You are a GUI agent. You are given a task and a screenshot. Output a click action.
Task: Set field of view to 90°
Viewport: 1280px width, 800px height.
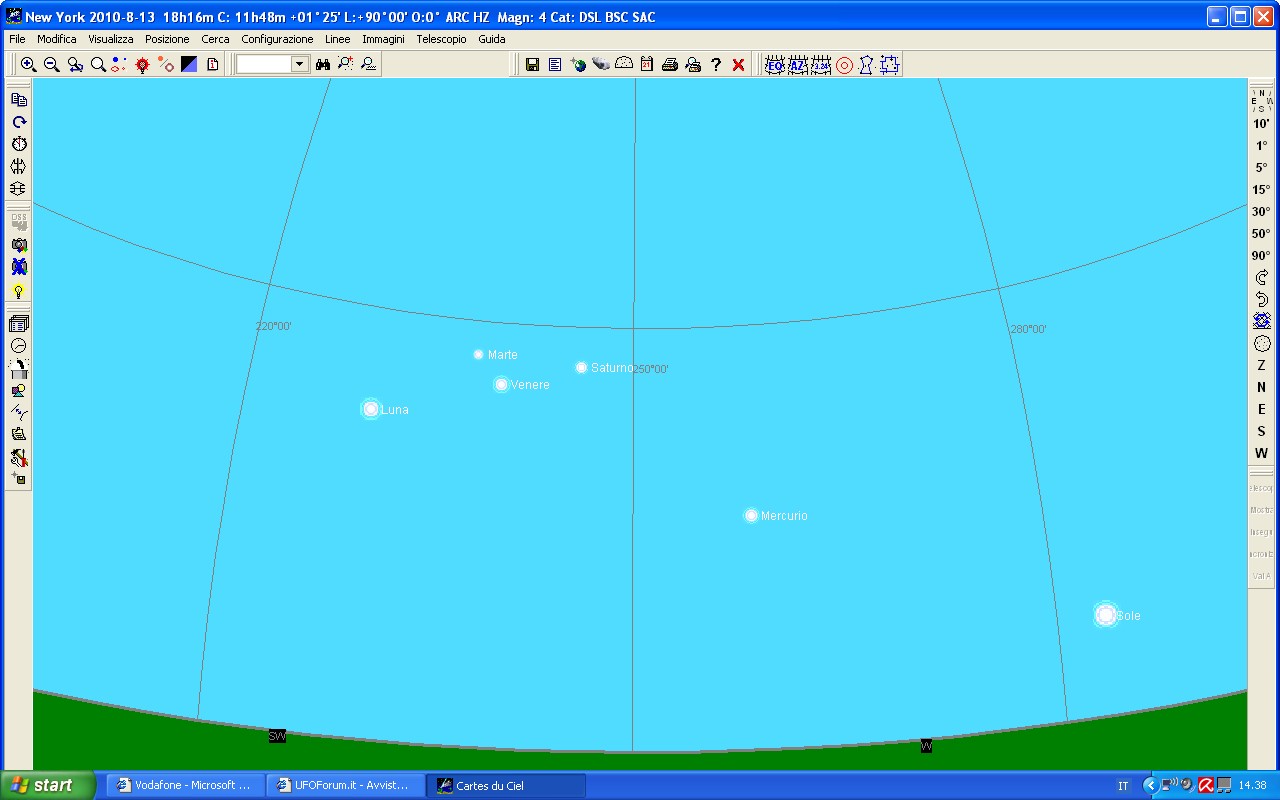pyautogui.click(x=1262, y=256)
